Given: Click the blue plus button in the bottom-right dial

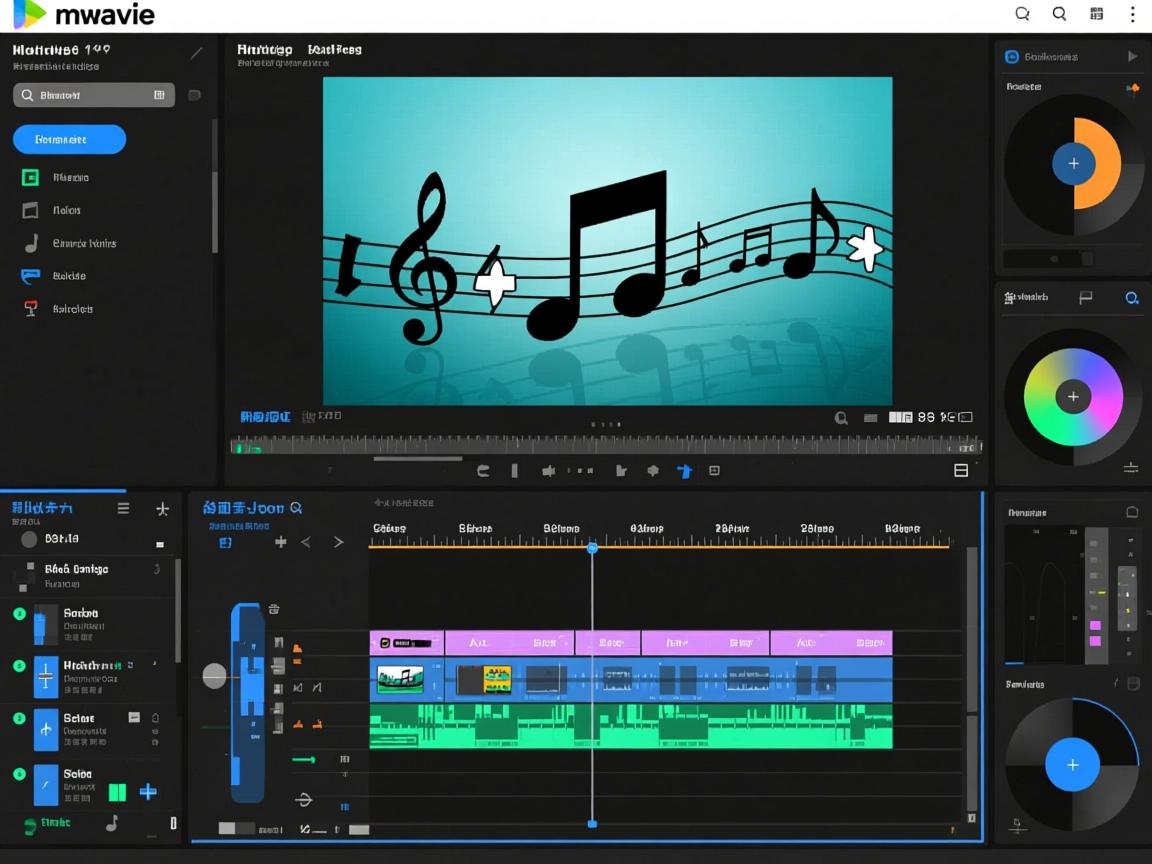Looking at the screenshot, I should [x=1072, y=765].
